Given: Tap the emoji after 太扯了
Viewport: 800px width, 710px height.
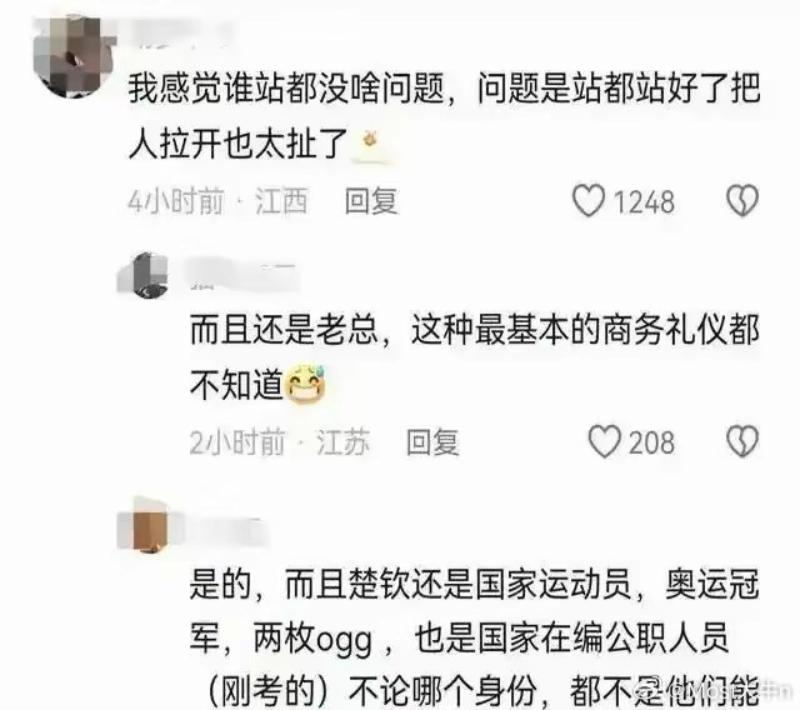Looking at the screenshot, I should click(x=371, y=145).
